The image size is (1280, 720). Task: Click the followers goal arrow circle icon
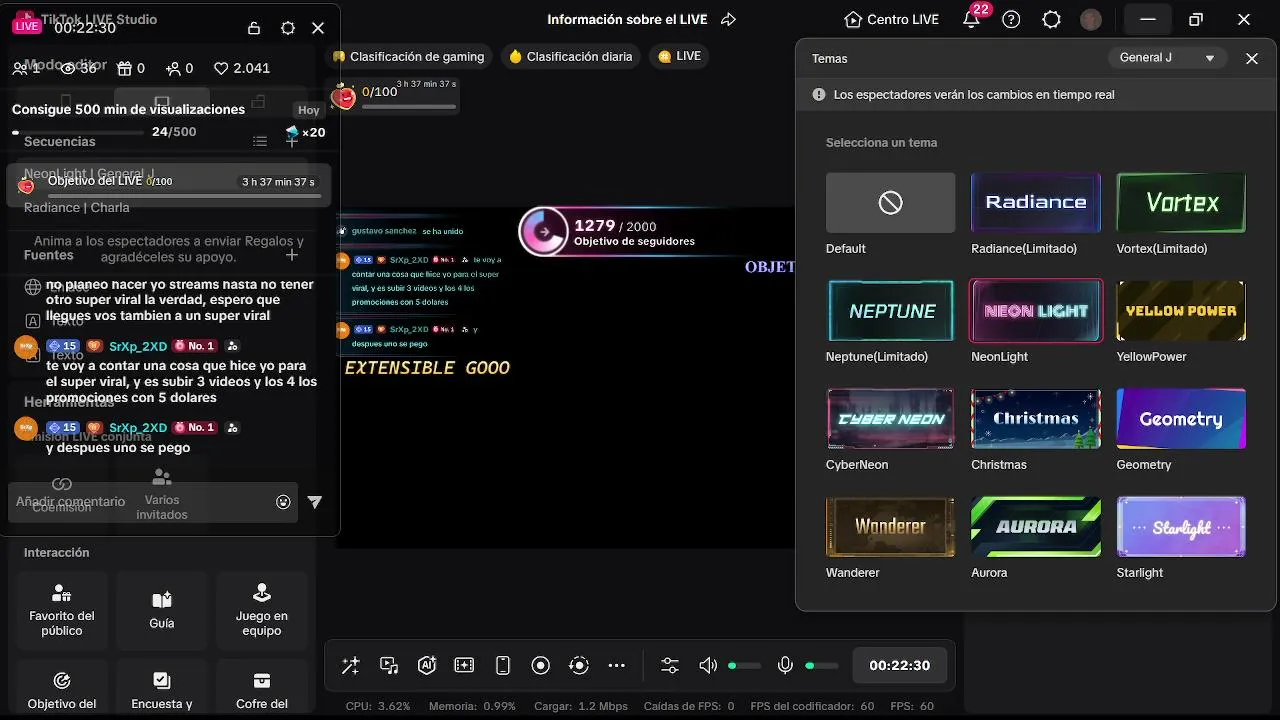[544, 232]
